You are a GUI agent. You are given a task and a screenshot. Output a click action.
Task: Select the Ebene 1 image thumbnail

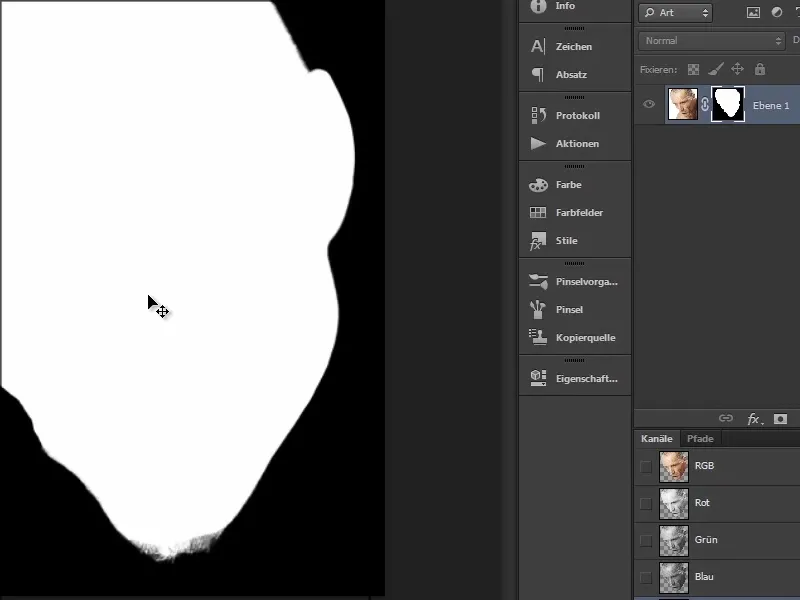click(683, 105)
